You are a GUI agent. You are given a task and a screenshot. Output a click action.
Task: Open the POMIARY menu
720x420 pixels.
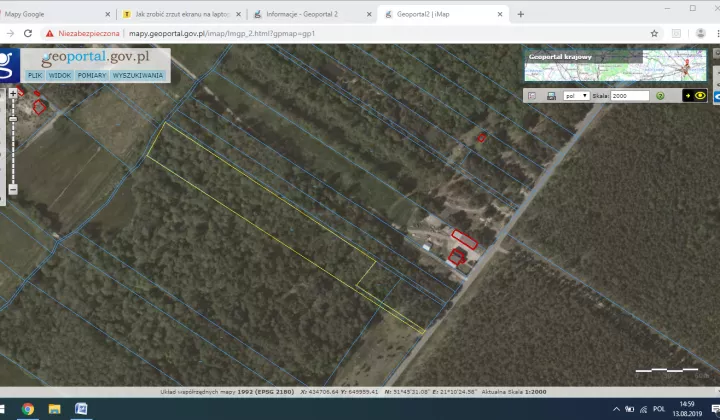92,76
